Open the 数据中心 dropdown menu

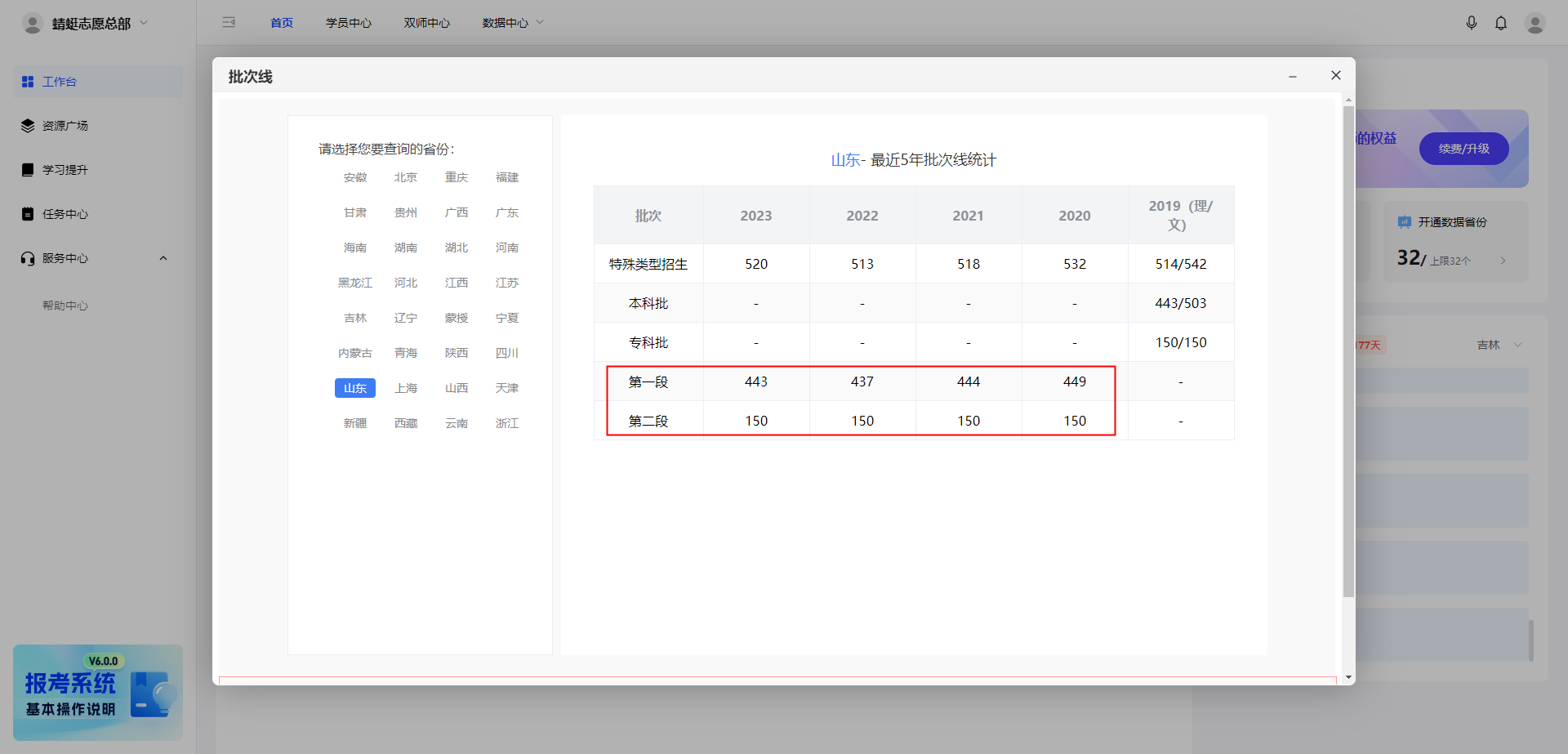pyautogui.click(x=512, y=22)
